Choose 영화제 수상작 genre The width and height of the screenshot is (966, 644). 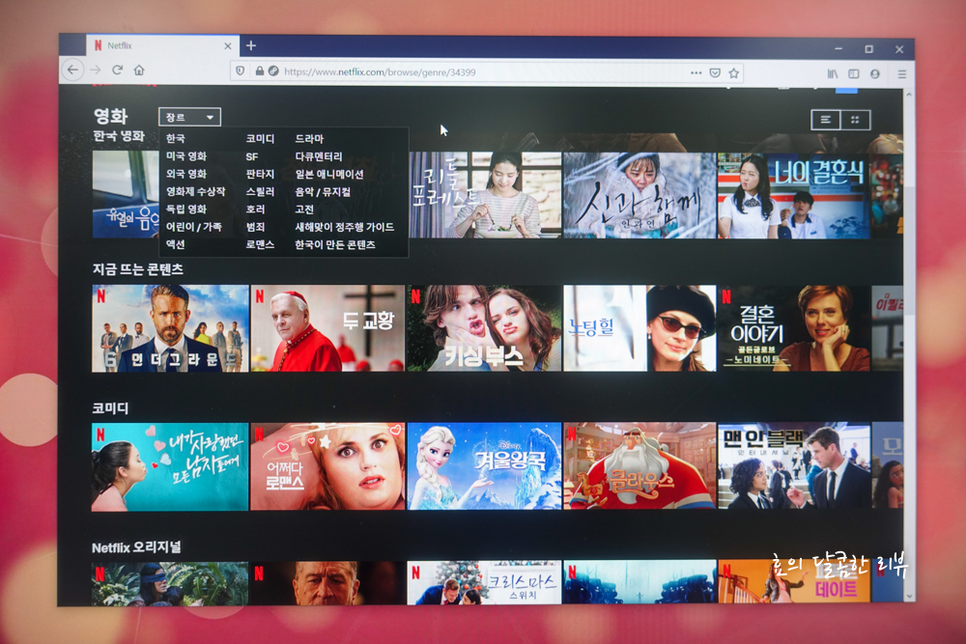195,192
